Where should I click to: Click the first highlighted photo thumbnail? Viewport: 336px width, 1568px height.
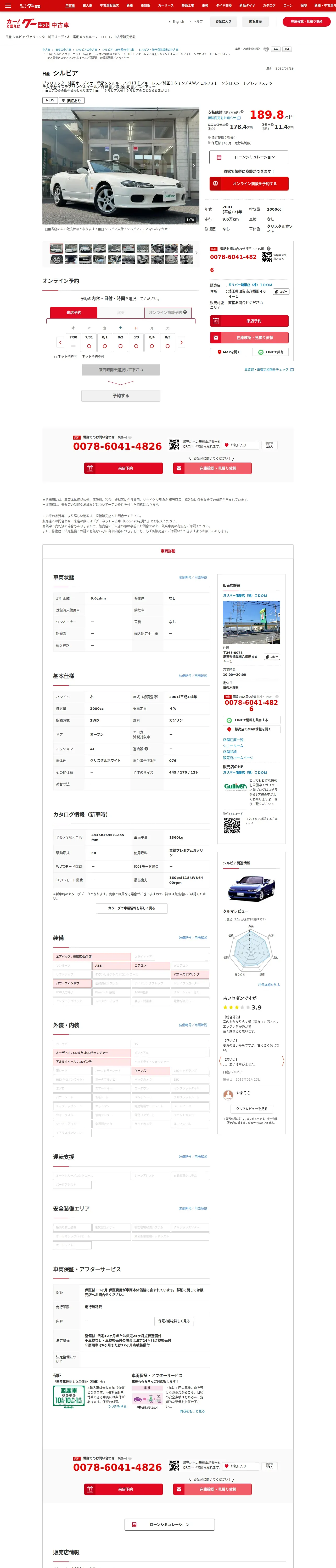pos(57,248)
